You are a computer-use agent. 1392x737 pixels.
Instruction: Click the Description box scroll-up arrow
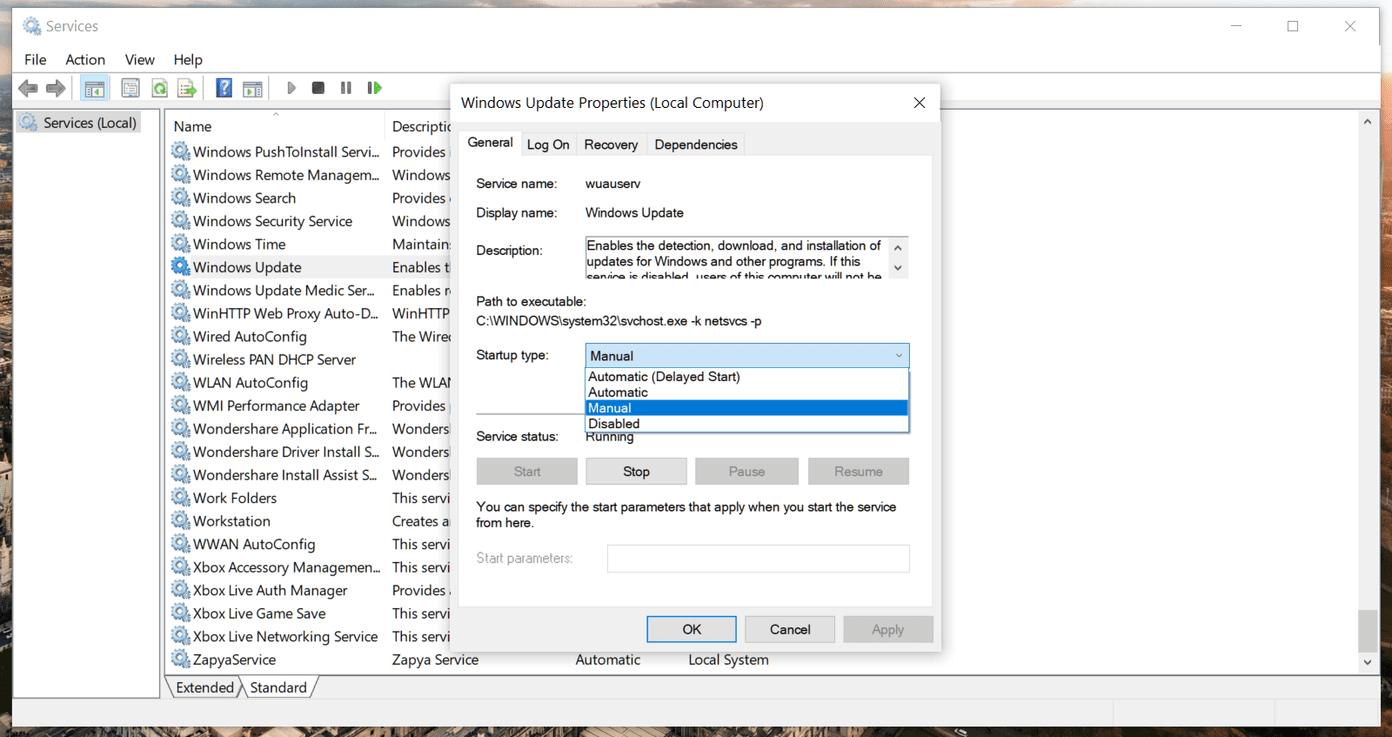[898, 247]
